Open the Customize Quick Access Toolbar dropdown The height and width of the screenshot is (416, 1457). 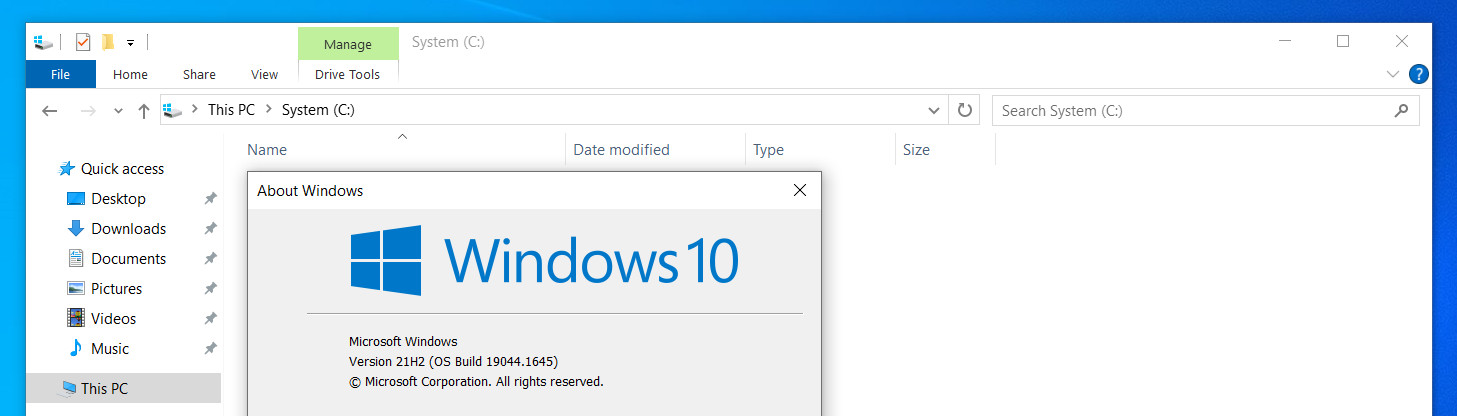[x=130, y=43]
